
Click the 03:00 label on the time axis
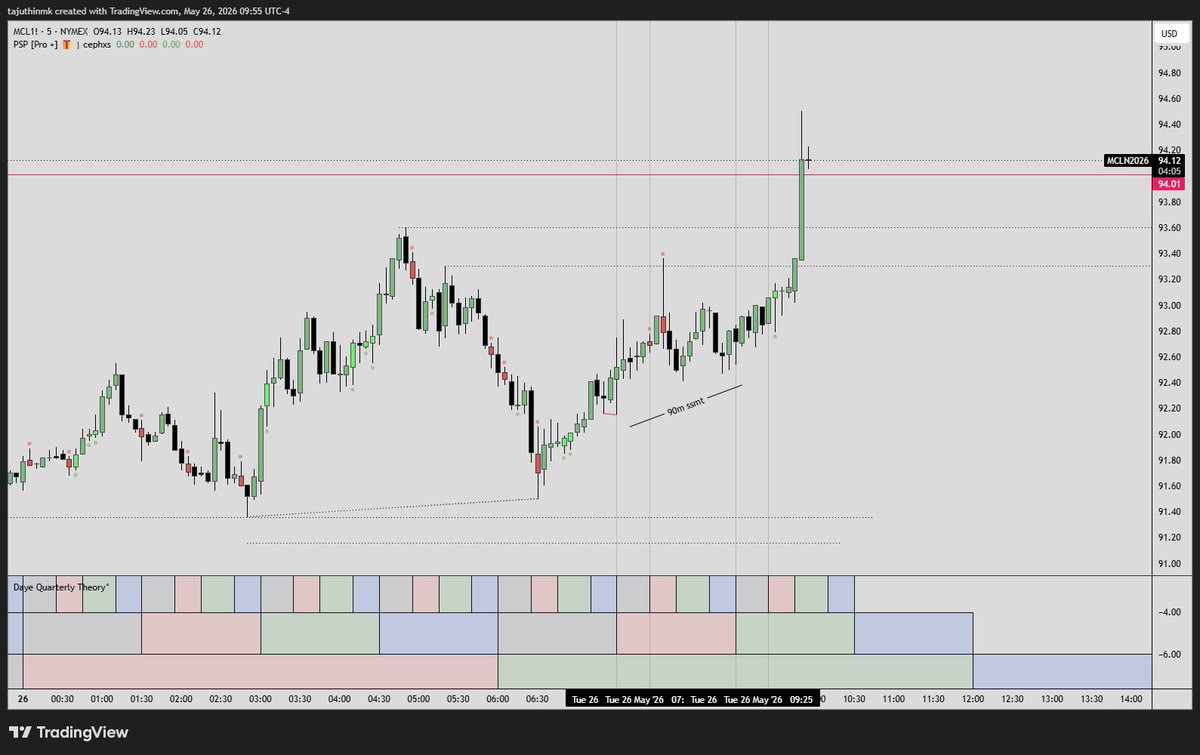pos(260,699)
